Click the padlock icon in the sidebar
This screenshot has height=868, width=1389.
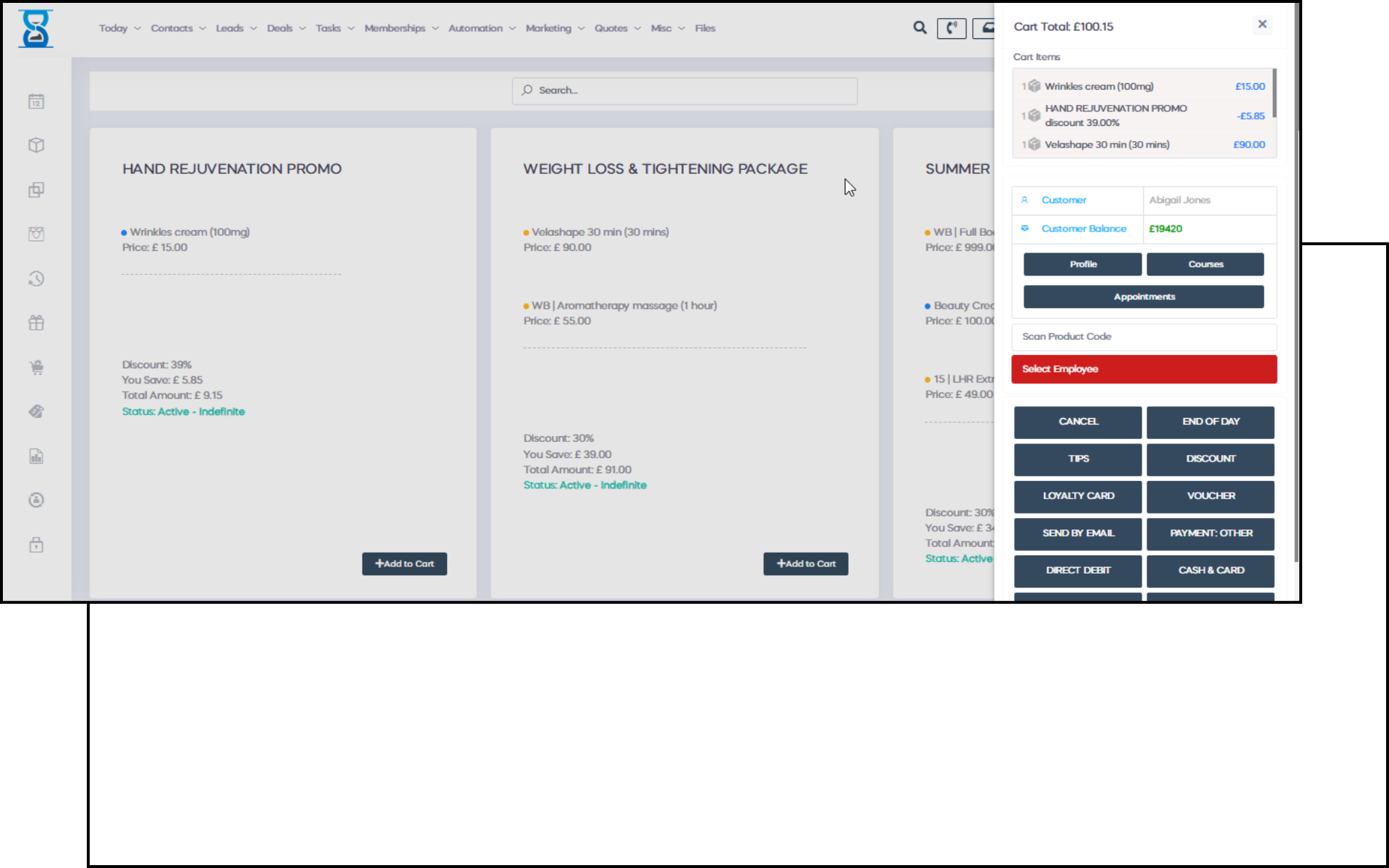[36, 545]
